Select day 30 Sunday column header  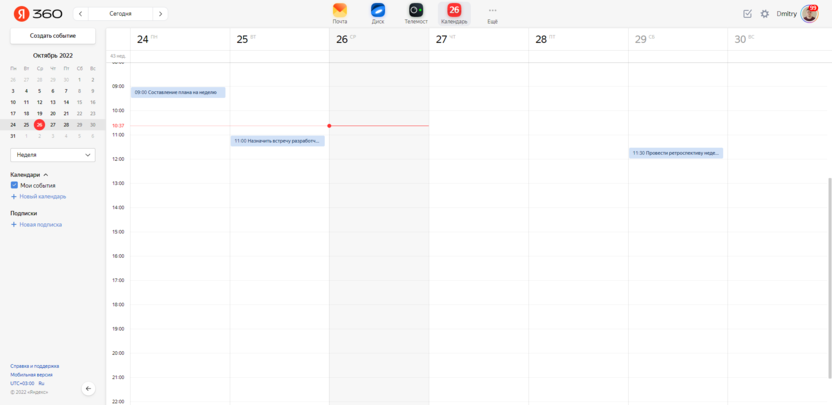[x=777, y=39]
